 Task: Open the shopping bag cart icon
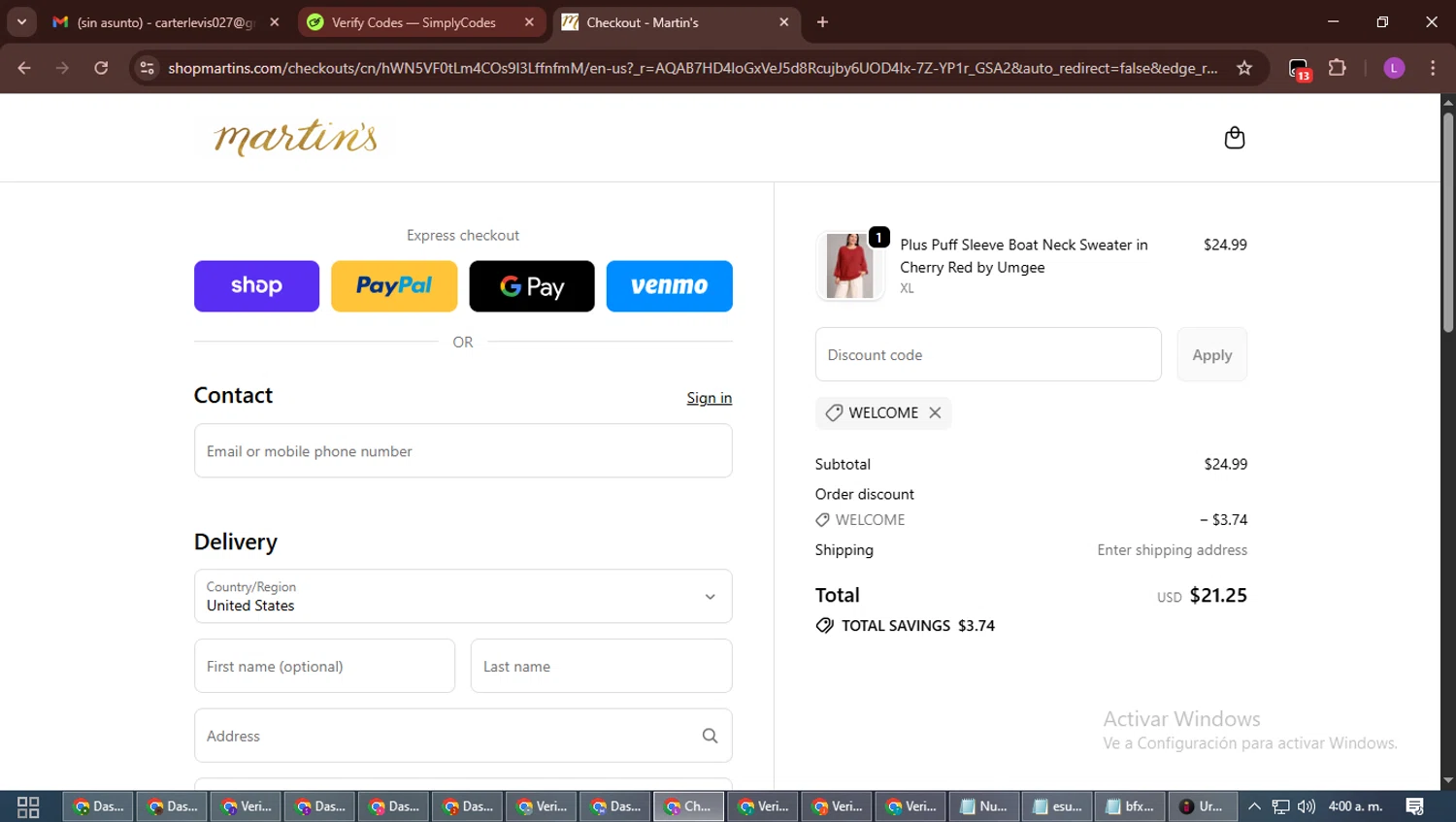click(x=1234, y=138)
